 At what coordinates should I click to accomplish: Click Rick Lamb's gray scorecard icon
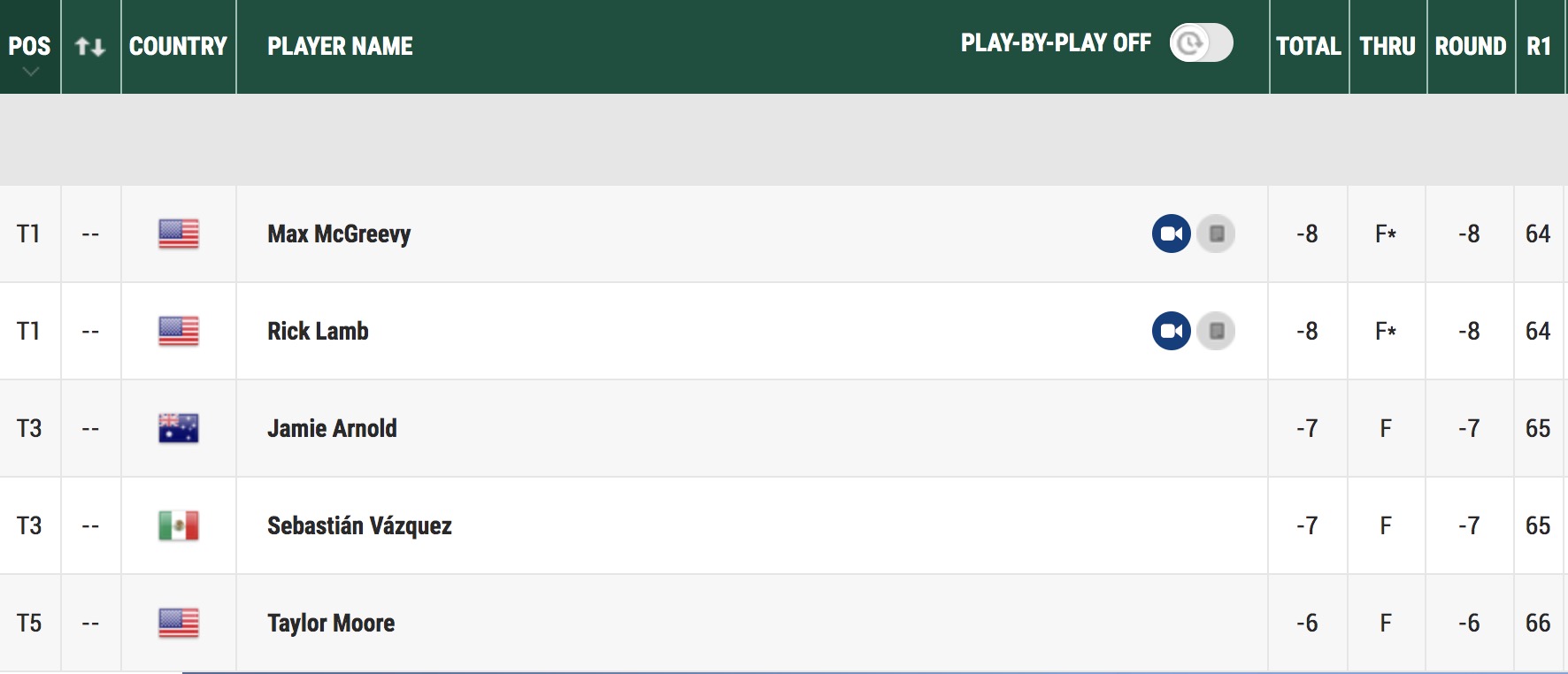[1216, 331]
